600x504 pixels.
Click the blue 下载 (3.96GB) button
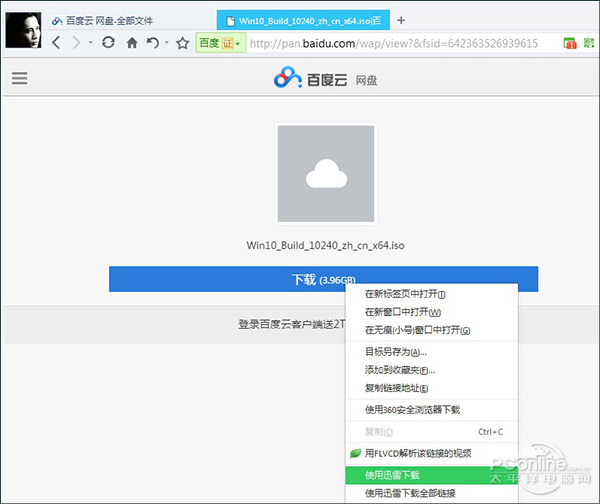(323, 279)
